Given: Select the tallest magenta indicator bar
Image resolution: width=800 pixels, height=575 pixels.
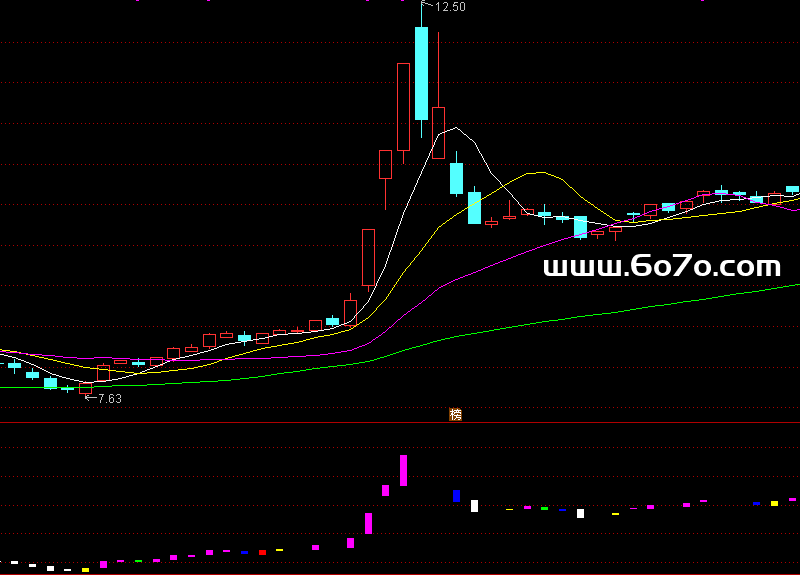Looking at the screenshot, I should 404,470.
